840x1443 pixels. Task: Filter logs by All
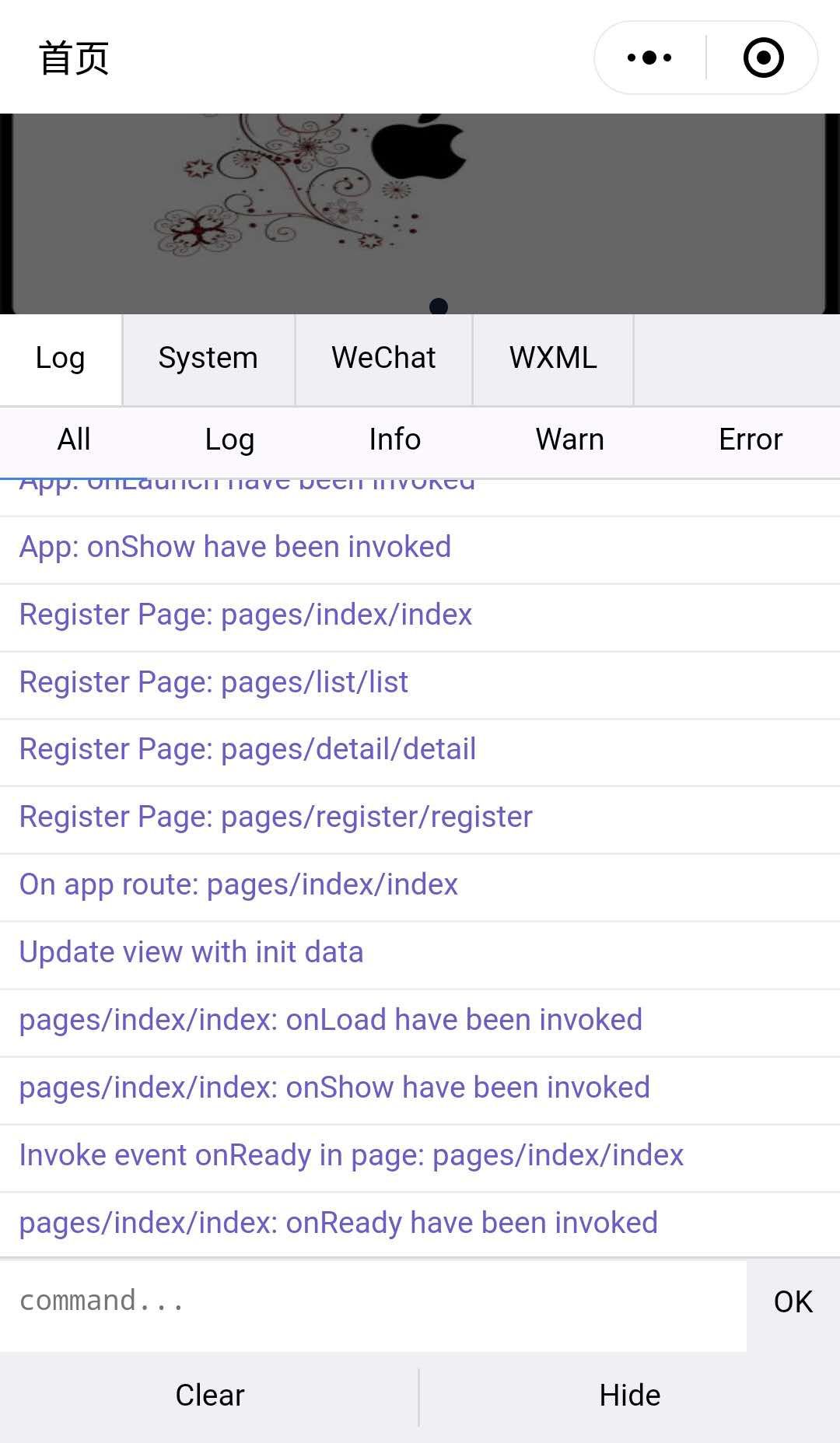pyautogui.click(x=74, y=440)
